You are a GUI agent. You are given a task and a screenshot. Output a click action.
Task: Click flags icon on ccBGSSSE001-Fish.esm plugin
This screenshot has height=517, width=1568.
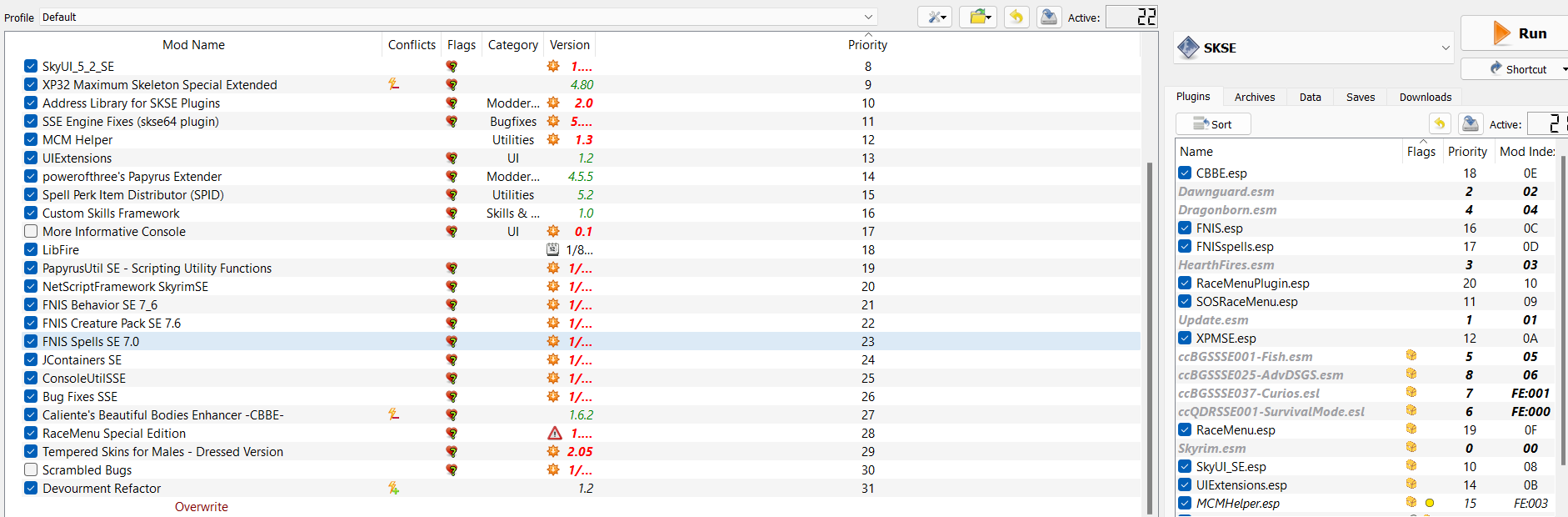coord(1411,355)
